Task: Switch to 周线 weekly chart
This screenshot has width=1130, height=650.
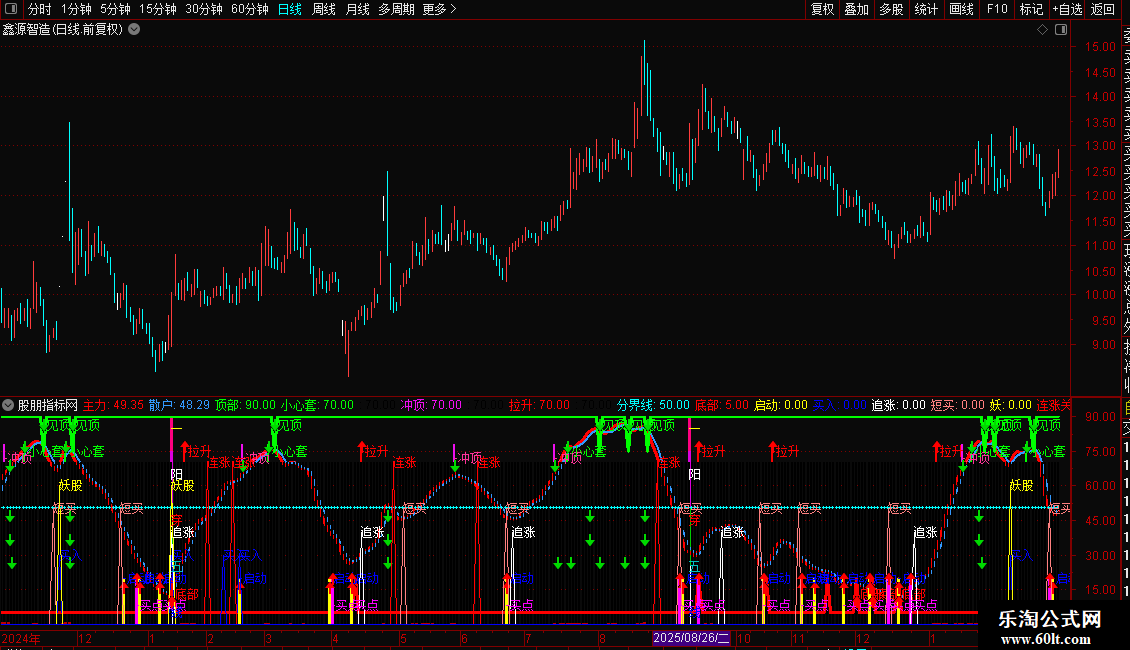Action: [324, 9]
